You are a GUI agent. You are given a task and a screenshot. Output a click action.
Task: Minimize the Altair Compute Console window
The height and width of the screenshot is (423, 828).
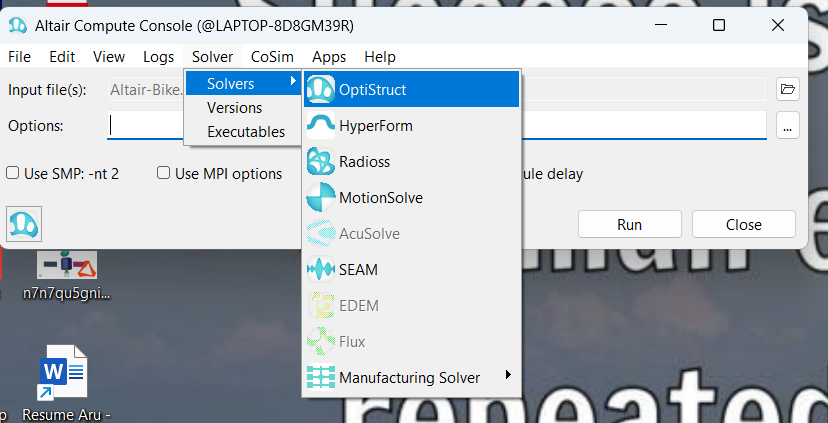(x=660, y=25)
